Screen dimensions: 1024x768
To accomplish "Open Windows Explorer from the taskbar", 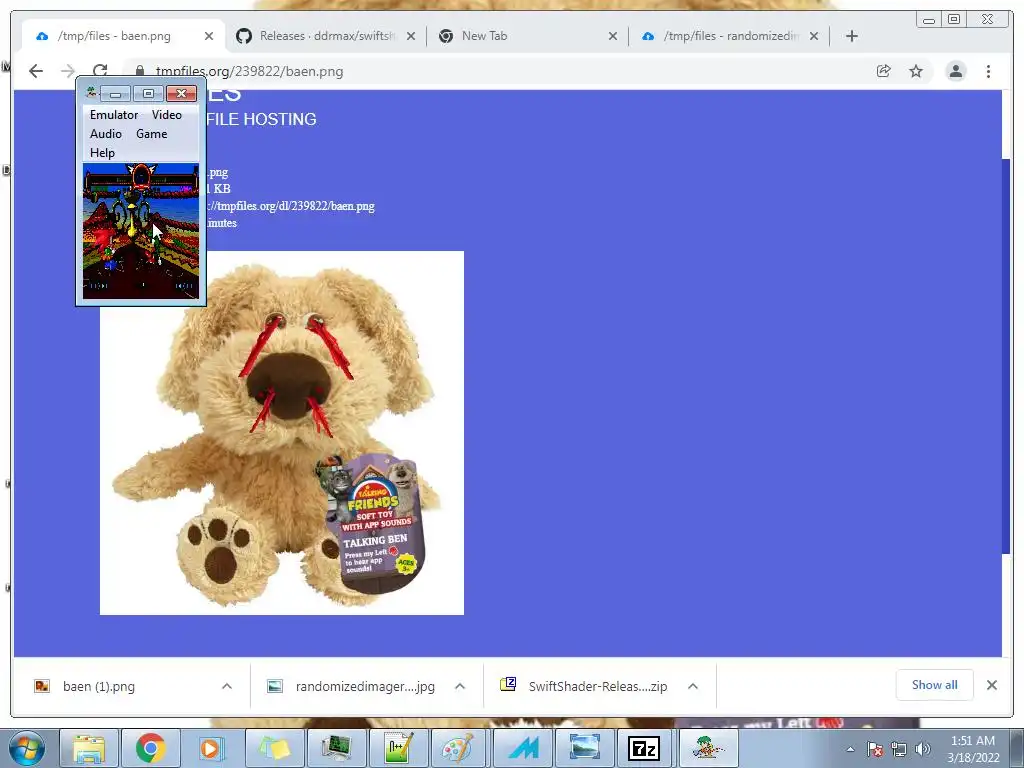I will (x=89, y=748).
